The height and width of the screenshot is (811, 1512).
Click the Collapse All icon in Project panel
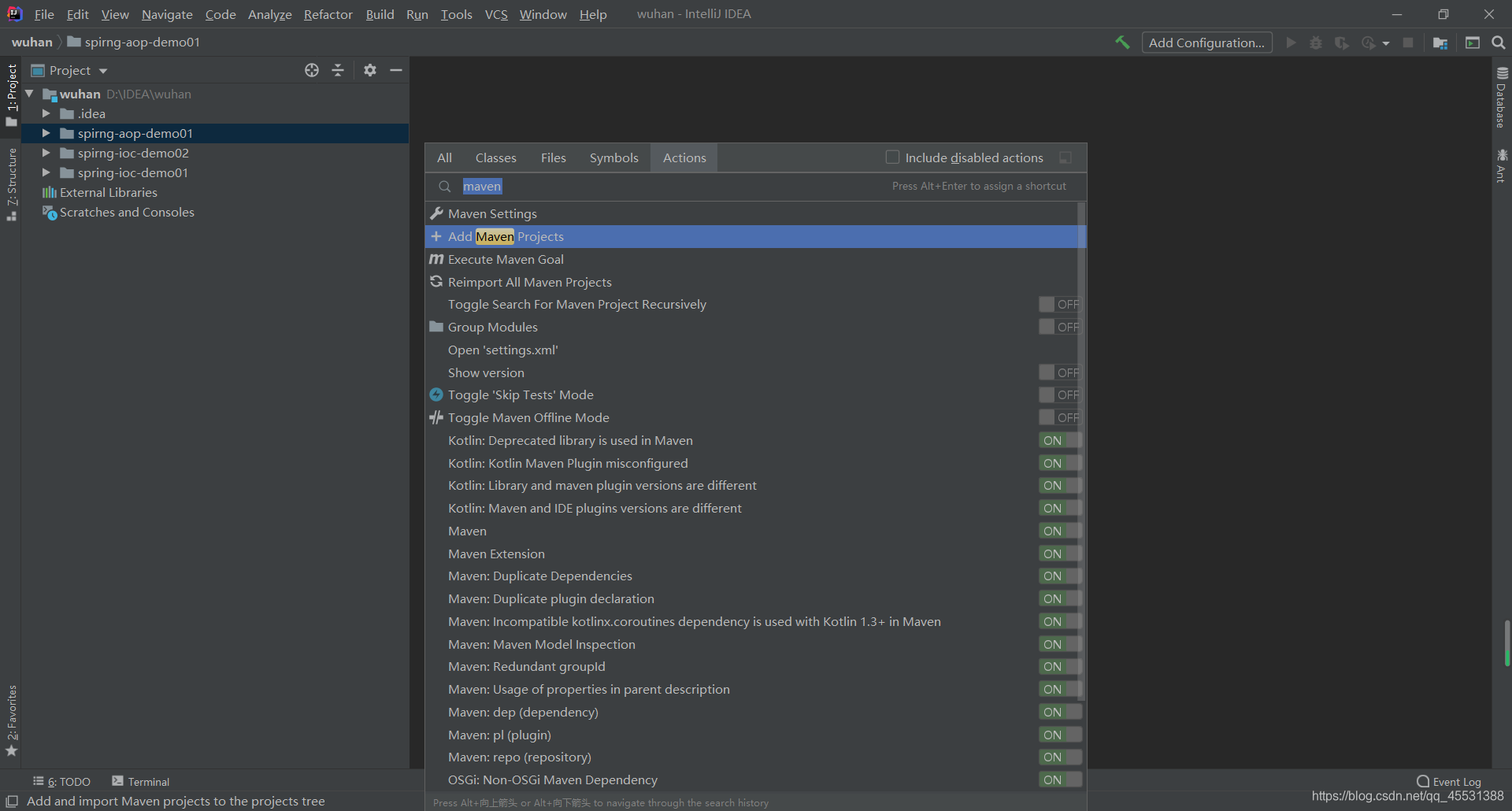click(338, 70)
